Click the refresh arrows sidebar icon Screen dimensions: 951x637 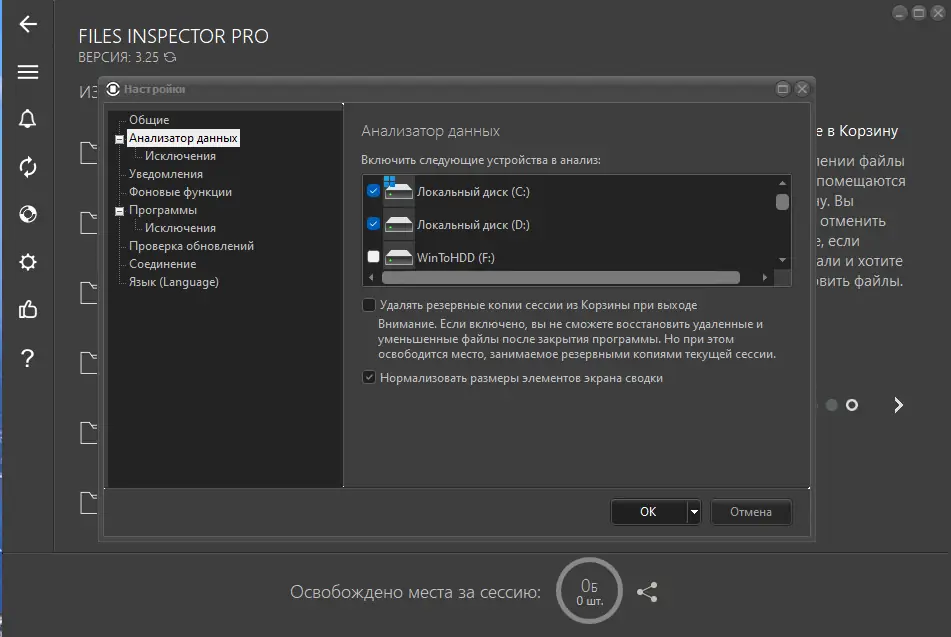point(28,167)
